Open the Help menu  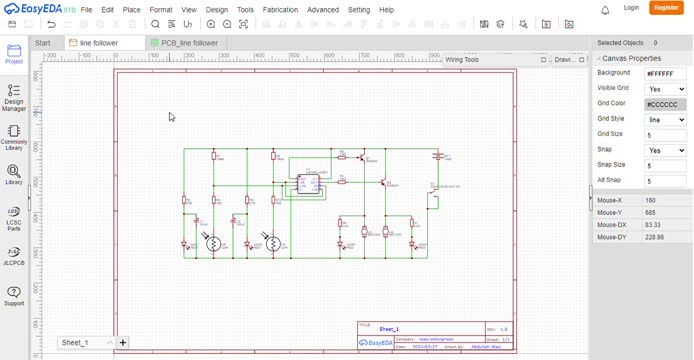coord(386,10)
